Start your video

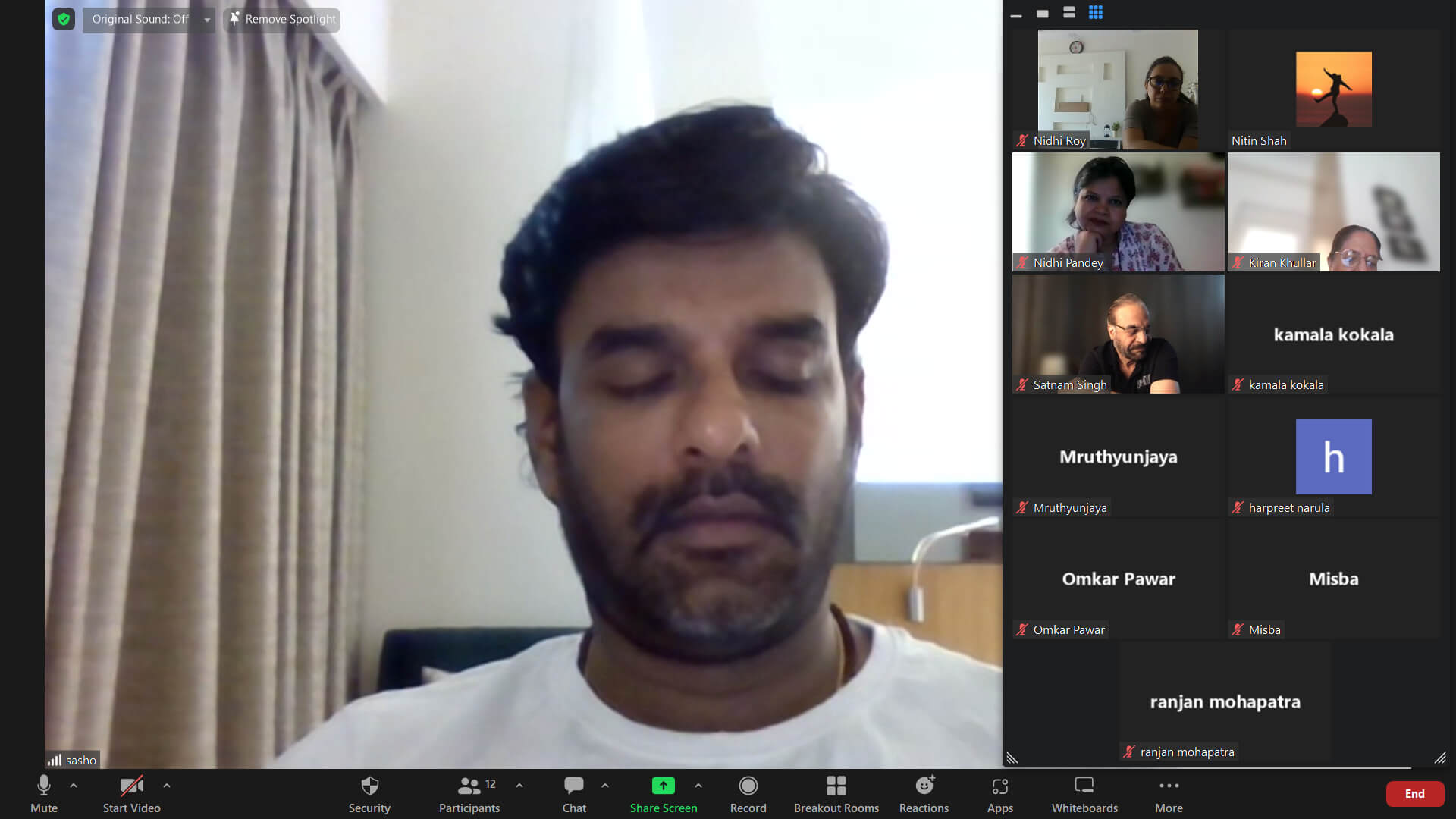130,793
